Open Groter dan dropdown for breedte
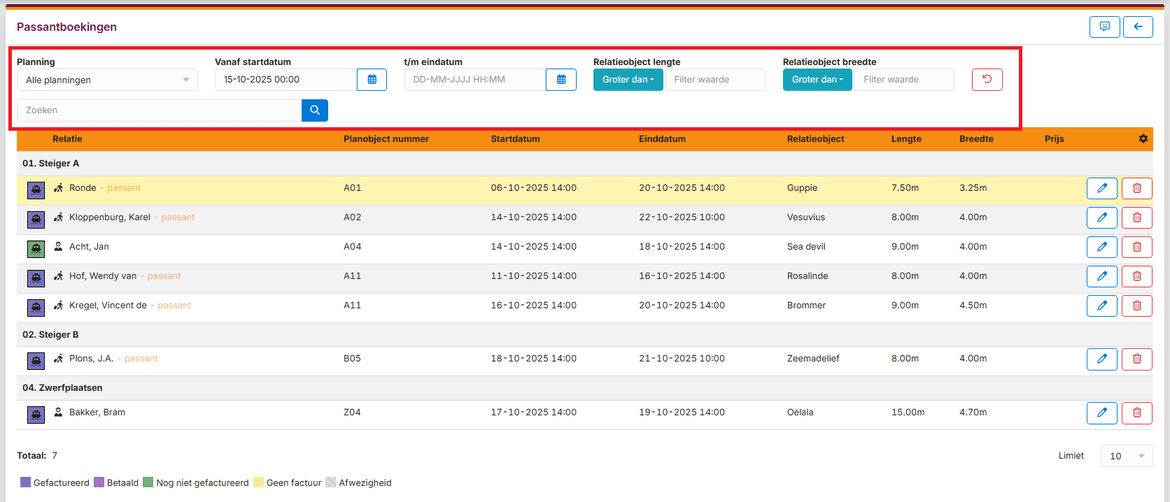Viewport: 1170px width, 502px height. tap(817, 79)
